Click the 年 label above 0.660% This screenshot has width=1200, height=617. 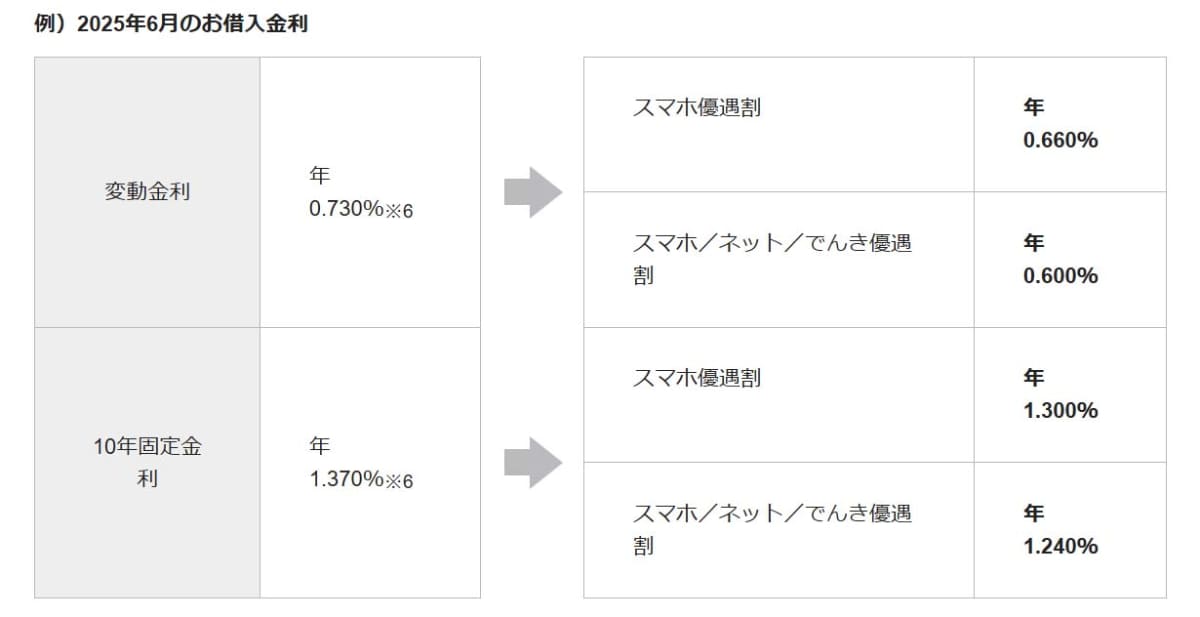pyautogui.click(x=1033, y=107)
